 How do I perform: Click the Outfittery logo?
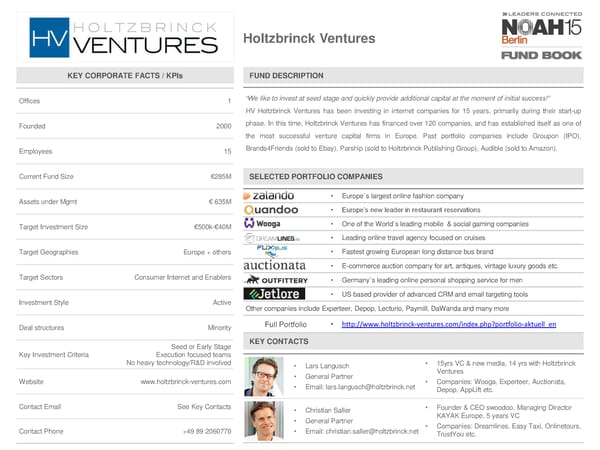pyautogui.click(x=276, y=281)
